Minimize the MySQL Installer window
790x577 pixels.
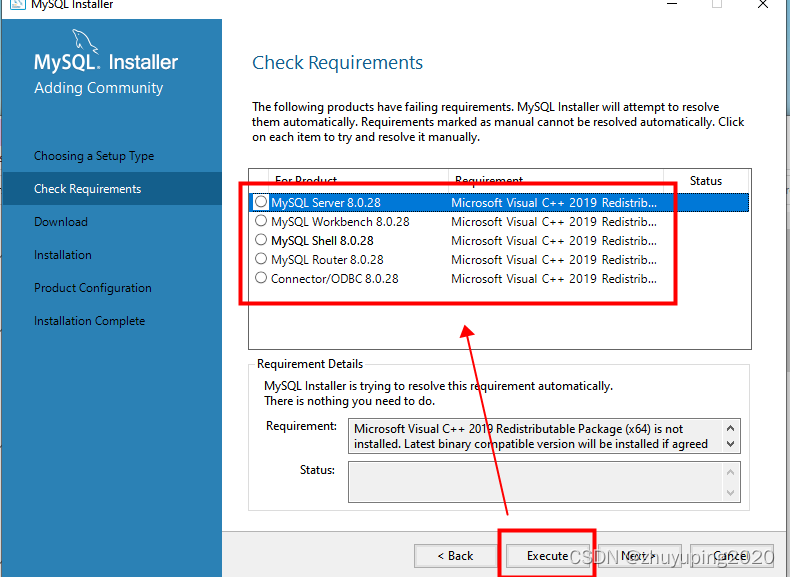[672, 4]
